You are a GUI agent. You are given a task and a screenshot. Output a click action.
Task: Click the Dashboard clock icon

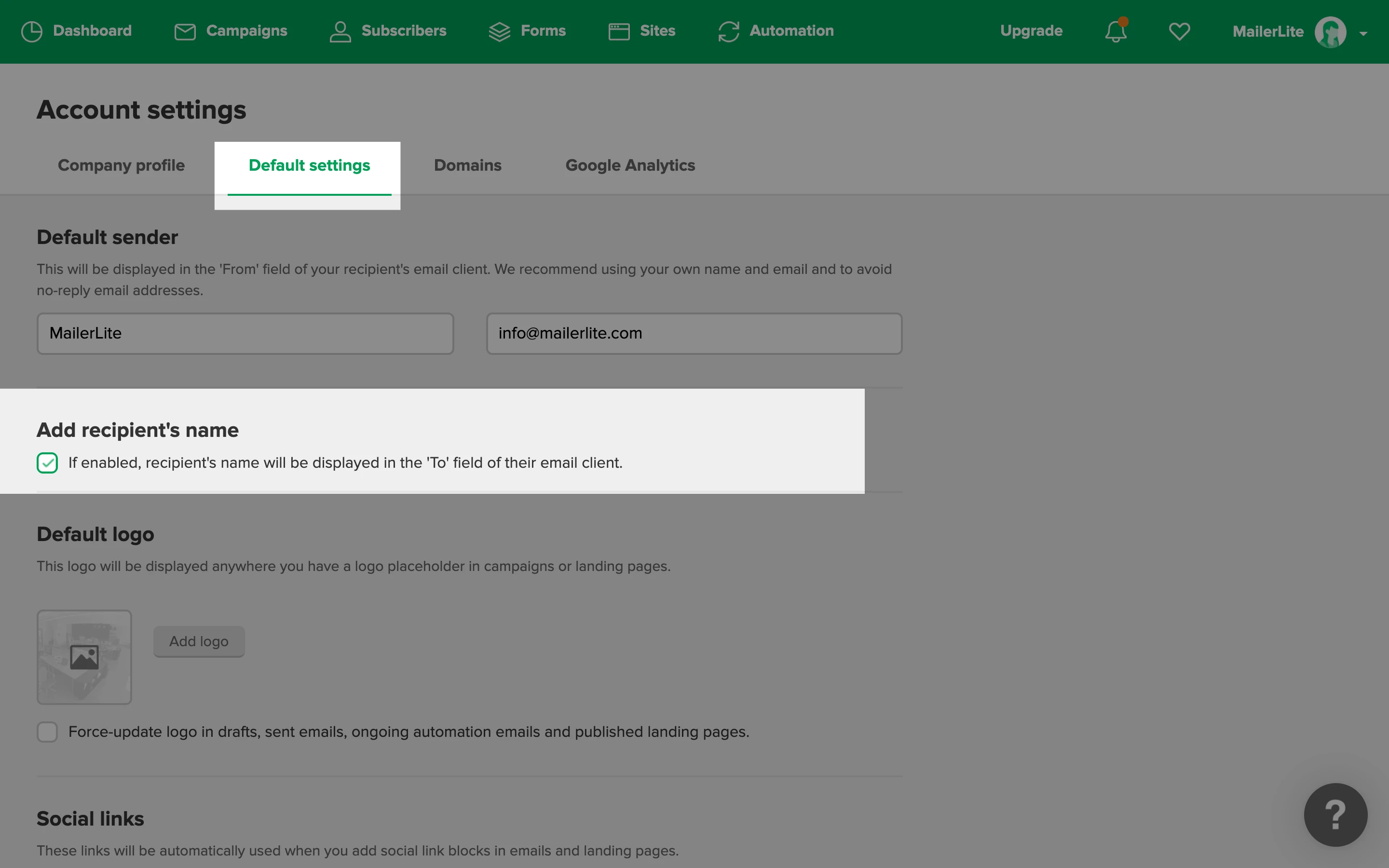coord(31,31)
